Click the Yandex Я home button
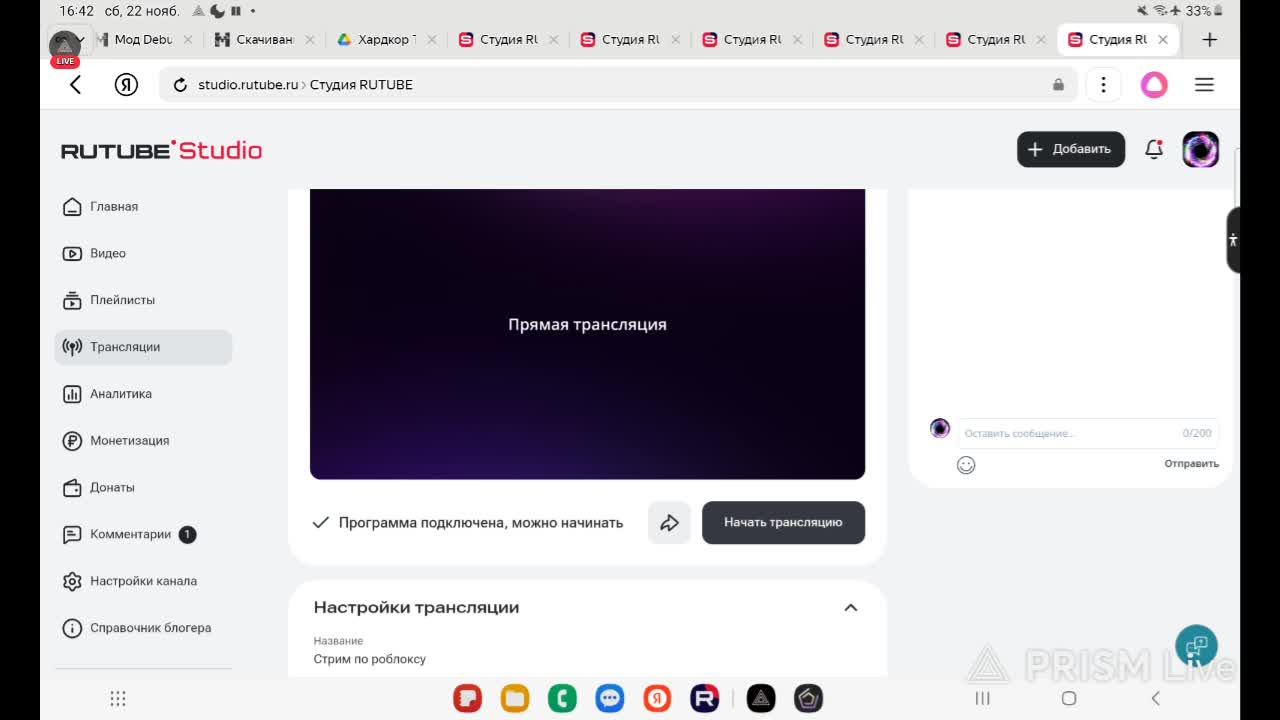 126,85
